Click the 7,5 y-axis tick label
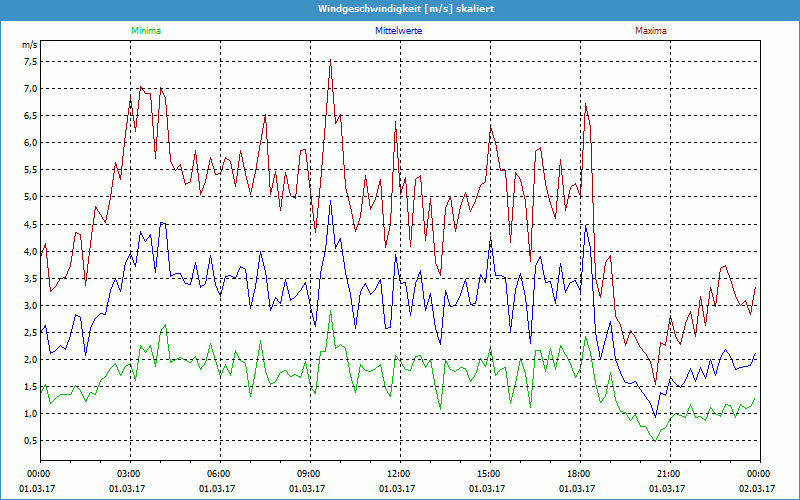Screen dimensions: 800x500 pos(31,62)
